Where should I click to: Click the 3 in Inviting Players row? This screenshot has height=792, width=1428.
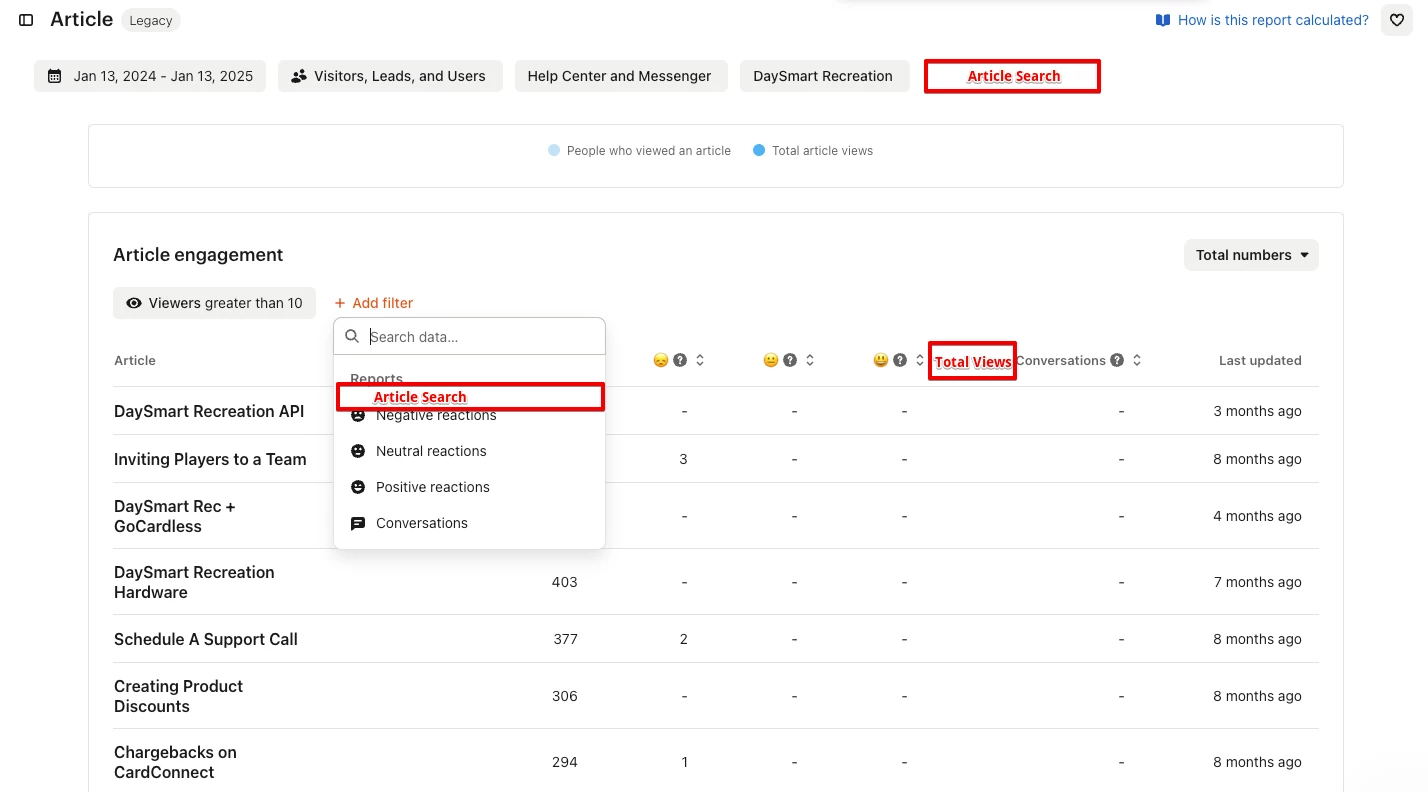coord(683,459)
